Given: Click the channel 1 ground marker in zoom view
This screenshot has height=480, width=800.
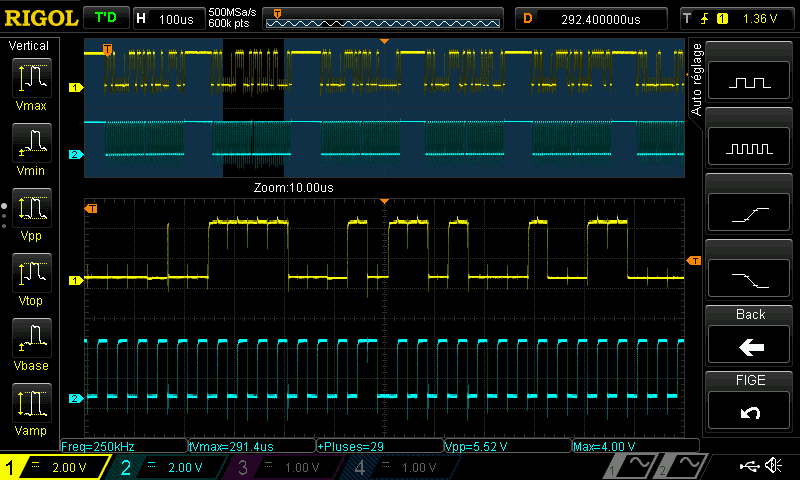Looking at the screenshot, I should tap(76, 281).
